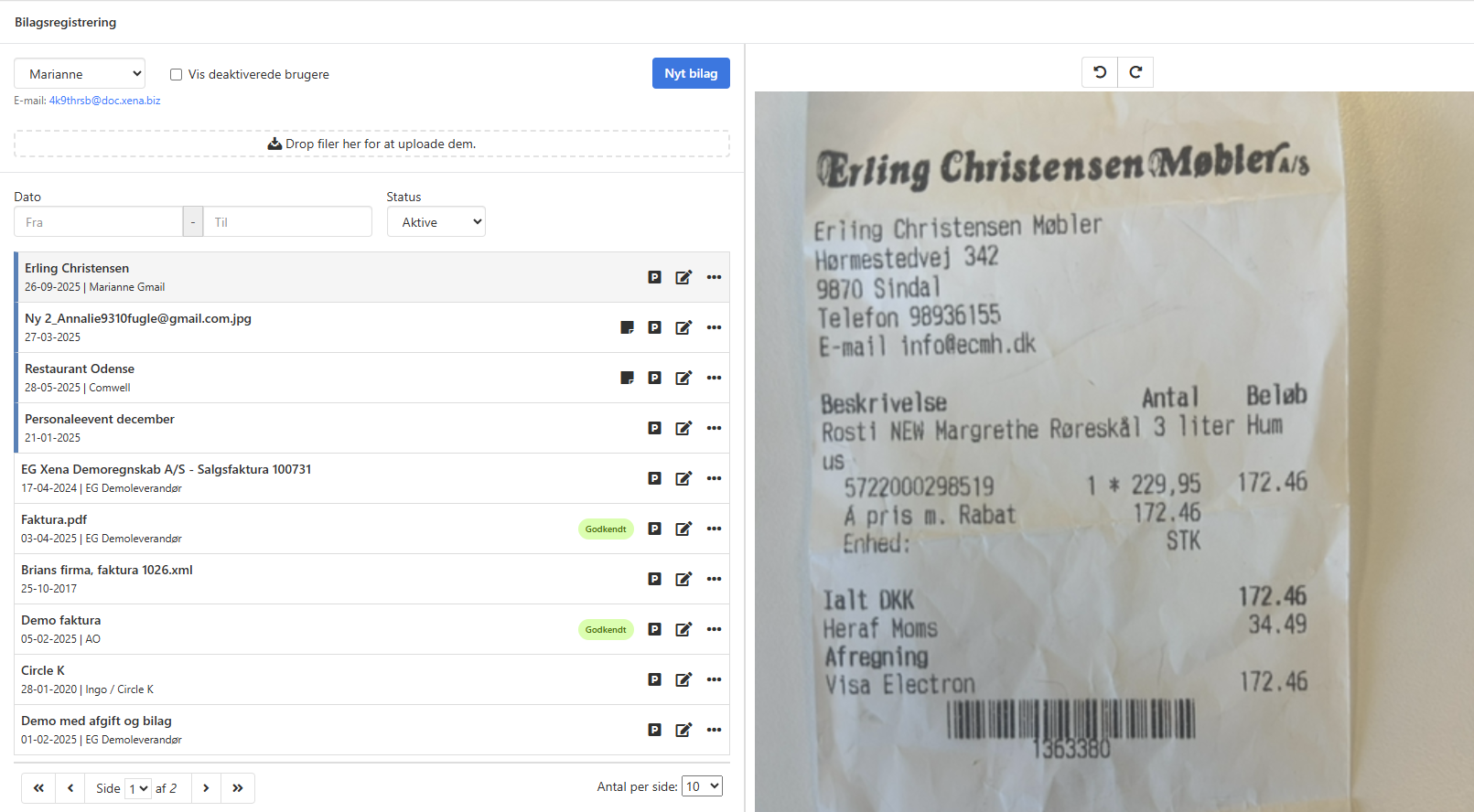Open the page number selector

pos(138,788)
